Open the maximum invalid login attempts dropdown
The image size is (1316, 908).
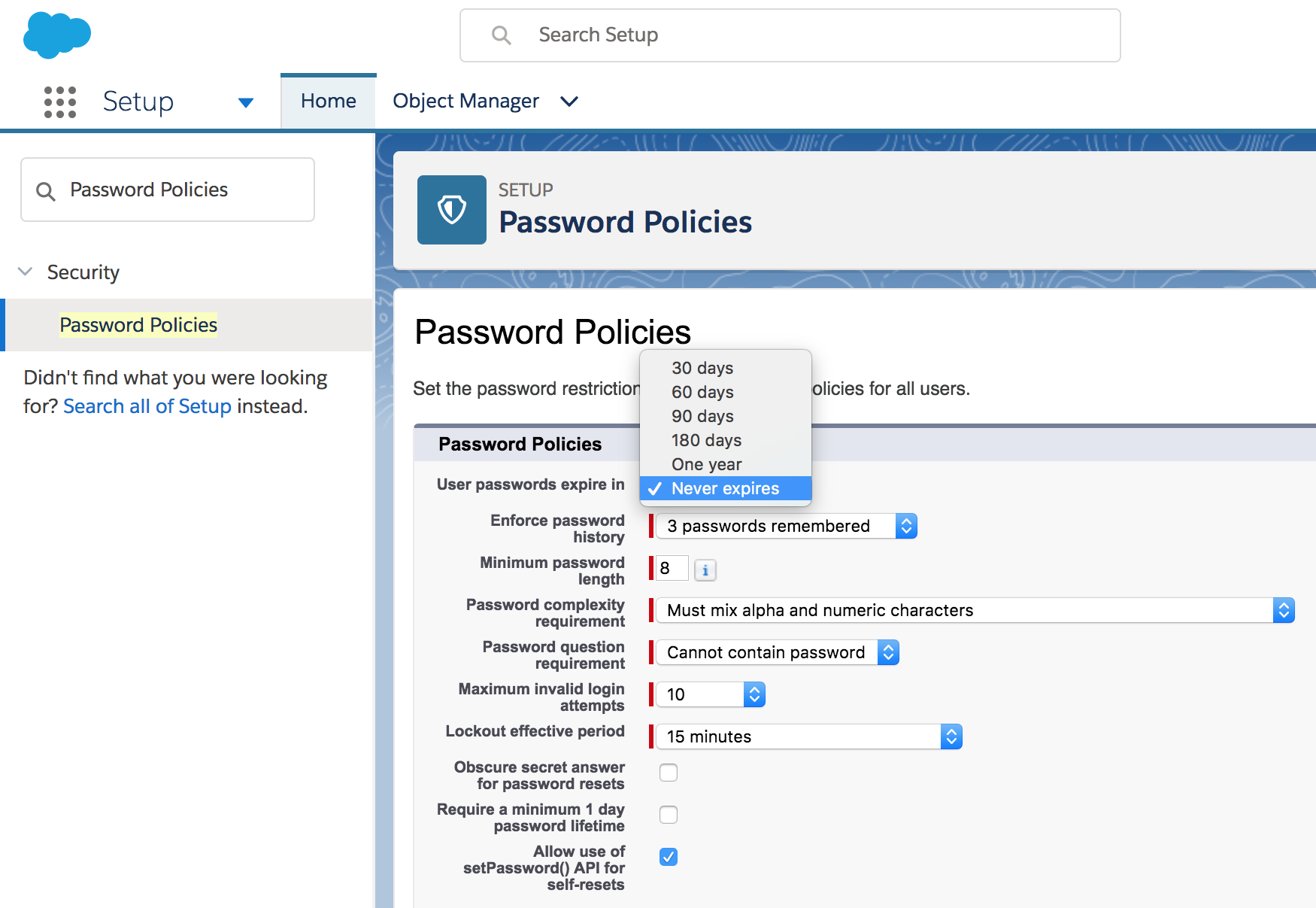click(711, 694)
